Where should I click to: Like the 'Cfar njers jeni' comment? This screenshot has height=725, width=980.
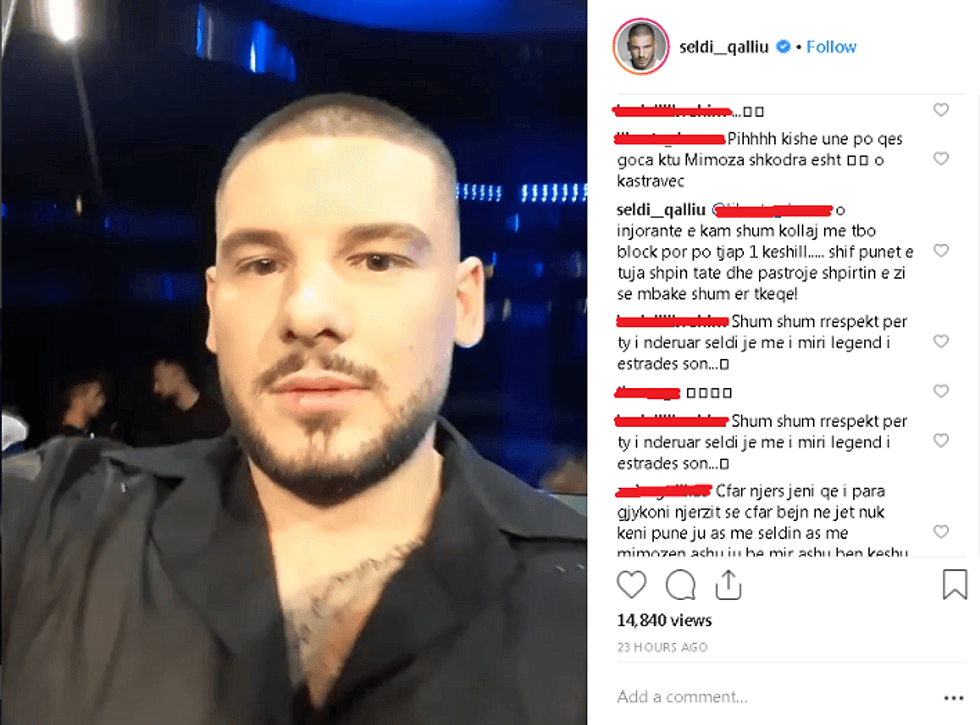pyautogui.click(x=941, y=532)
